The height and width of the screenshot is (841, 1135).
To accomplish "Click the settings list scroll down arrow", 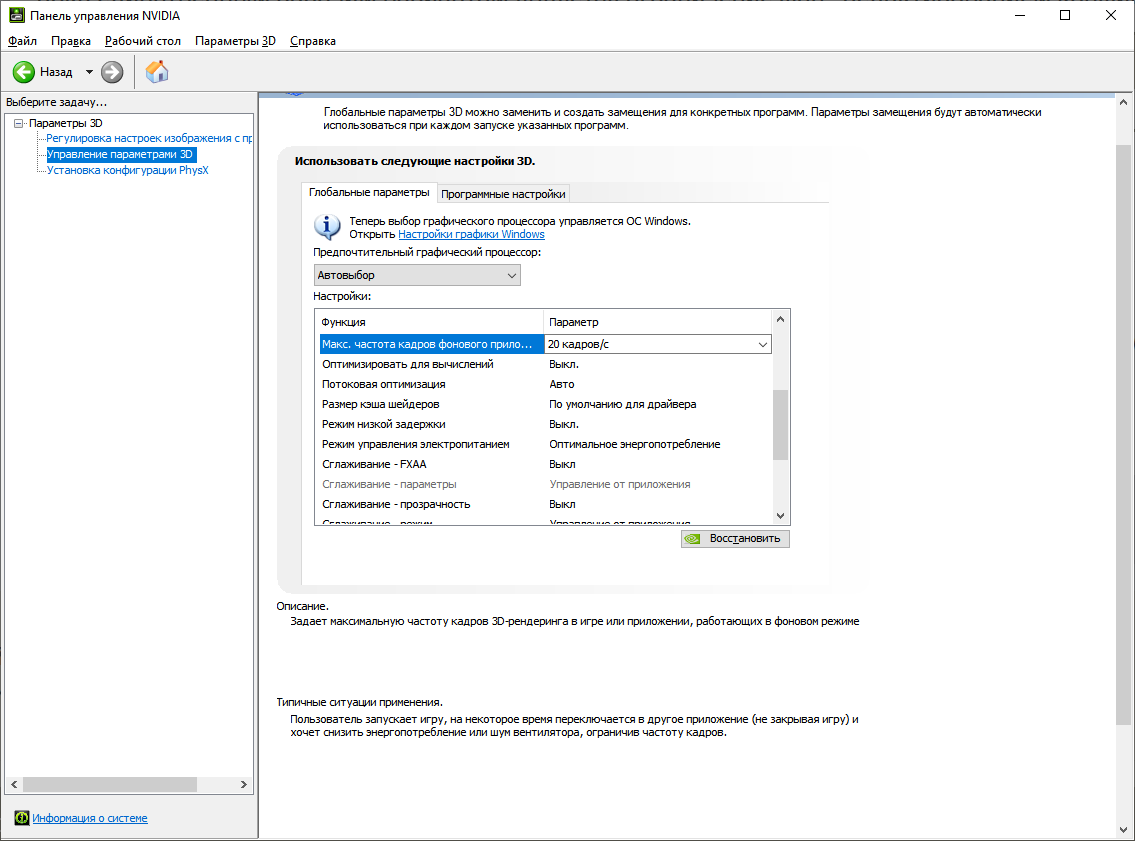I will (x=780, y=516).
